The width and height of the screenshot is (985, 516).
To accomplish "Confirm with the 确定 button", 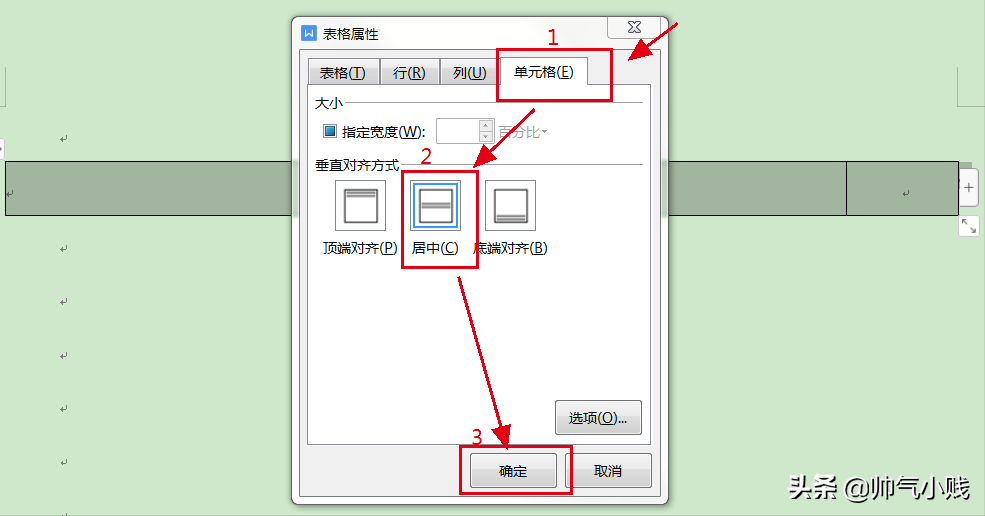I will tap(513, 471).
